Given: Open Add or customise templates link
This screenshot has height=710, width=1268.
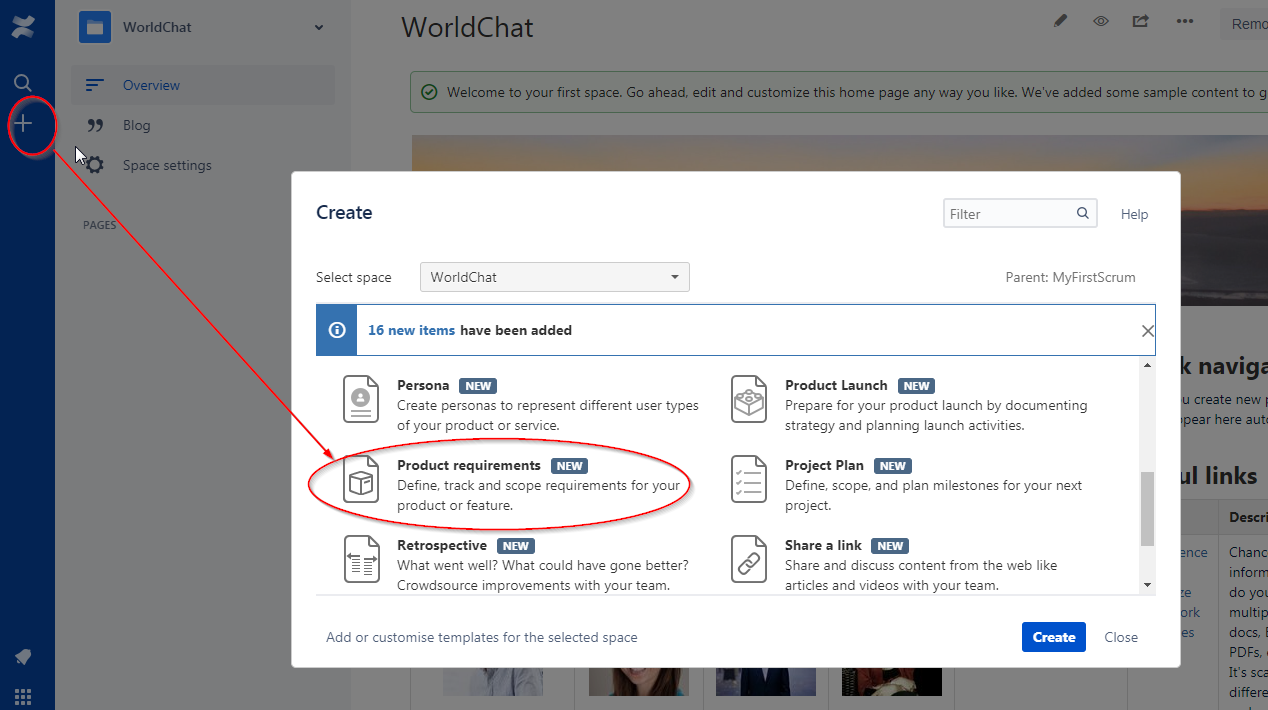Looking at the screenshot, I should (x=482, y=637).
